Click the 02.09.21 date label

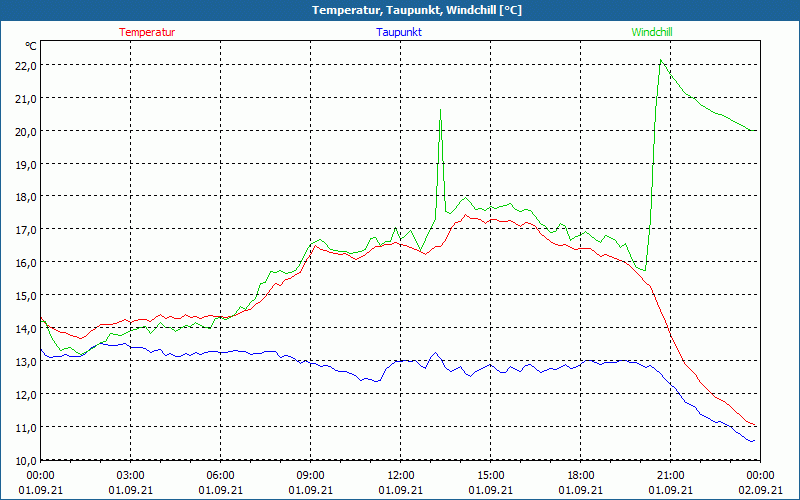point(760,490)
